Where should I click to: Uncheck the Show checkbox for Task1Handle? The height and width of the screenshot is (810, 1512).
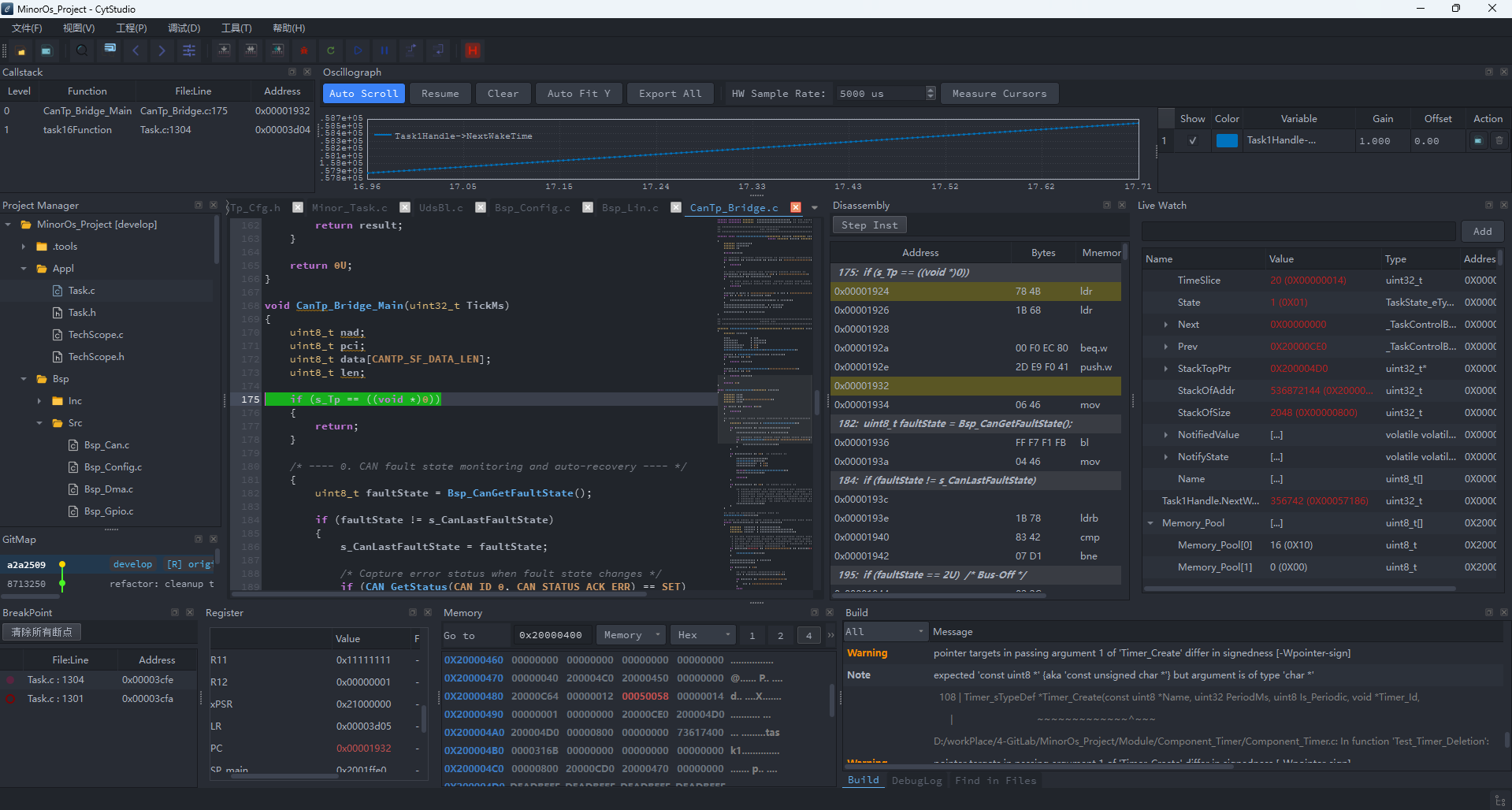pyautogui.click(x=1193, y=141)
